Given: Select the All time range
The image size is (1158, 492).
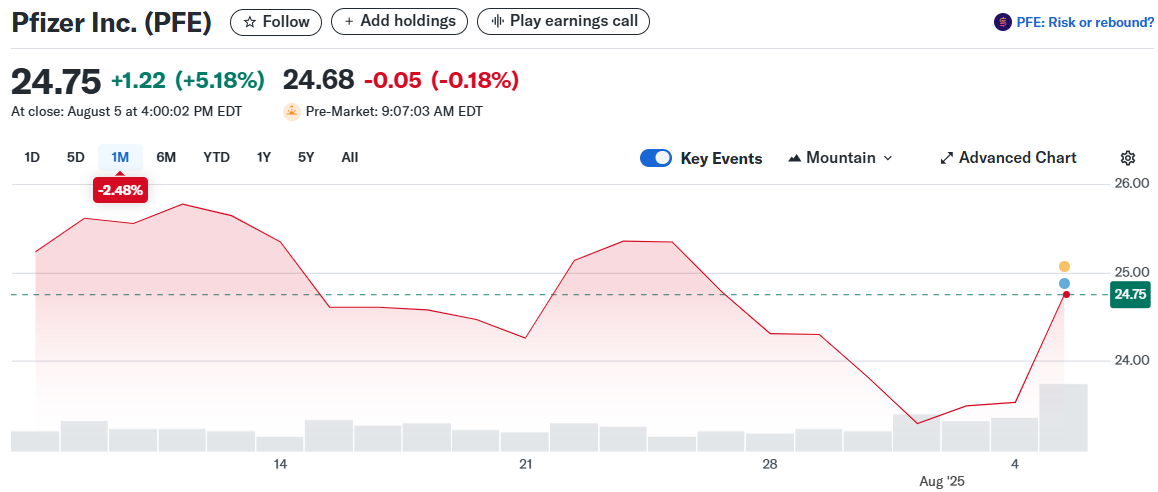Looking at the screenshot, I should [x=350, y=157].
